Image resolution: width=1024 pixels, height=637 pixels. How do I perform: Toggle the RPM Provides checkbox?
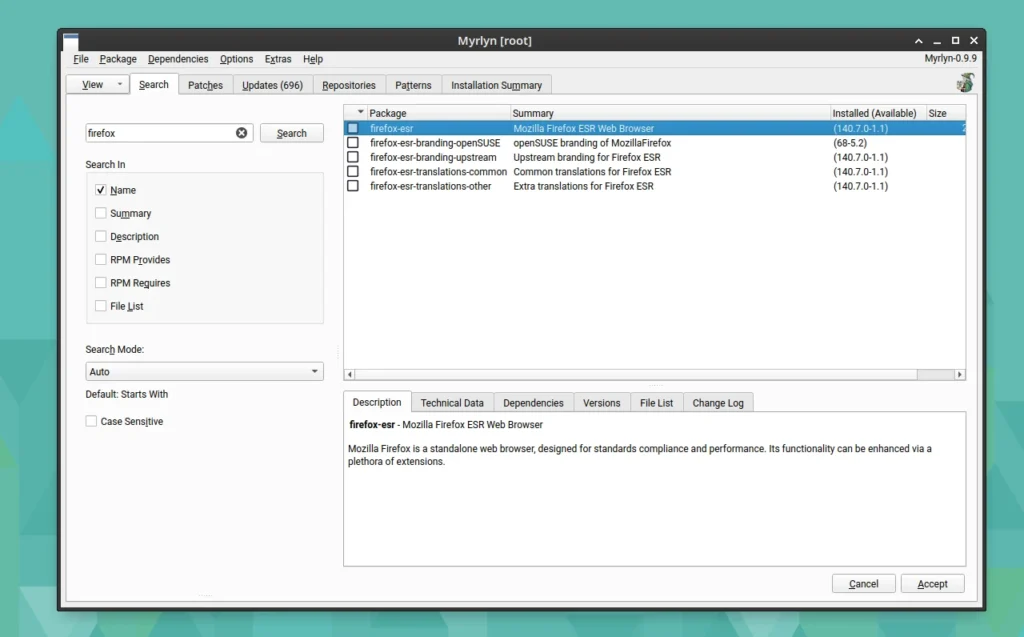pos(100,259)
